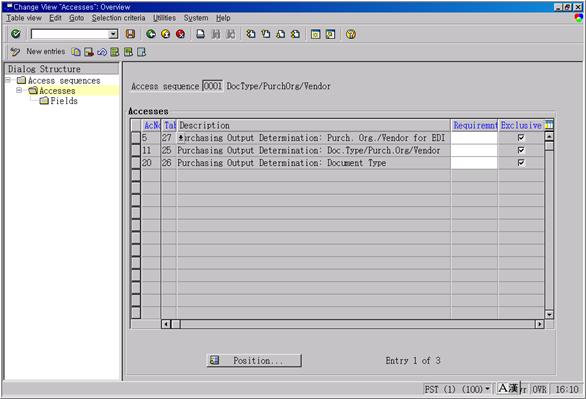Click the Requiremnt column header
586x399 pixels.
tap(475, 126)
